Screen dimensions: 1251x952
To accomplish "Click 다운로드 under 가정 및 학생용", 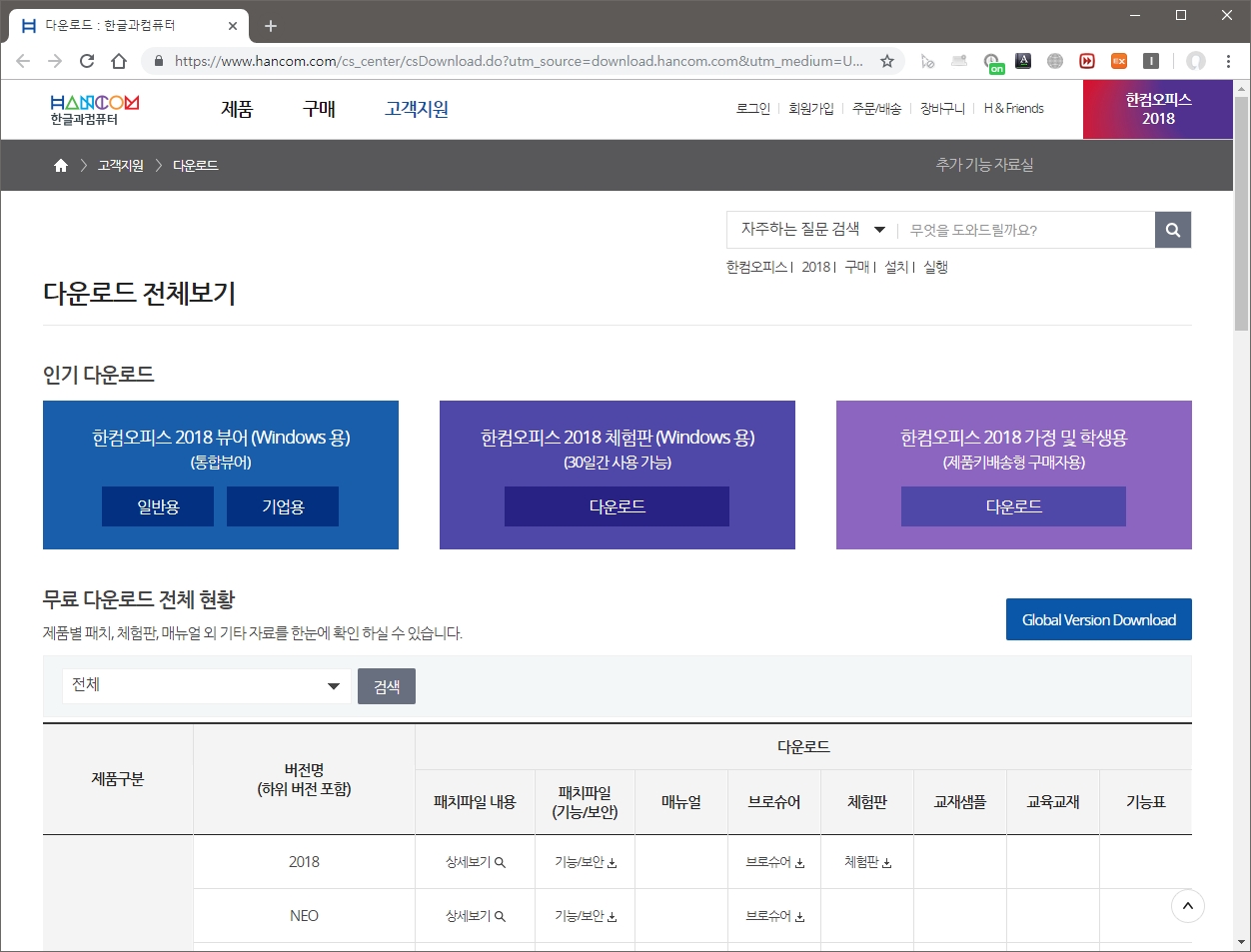I will click(x=1013, y=506).
